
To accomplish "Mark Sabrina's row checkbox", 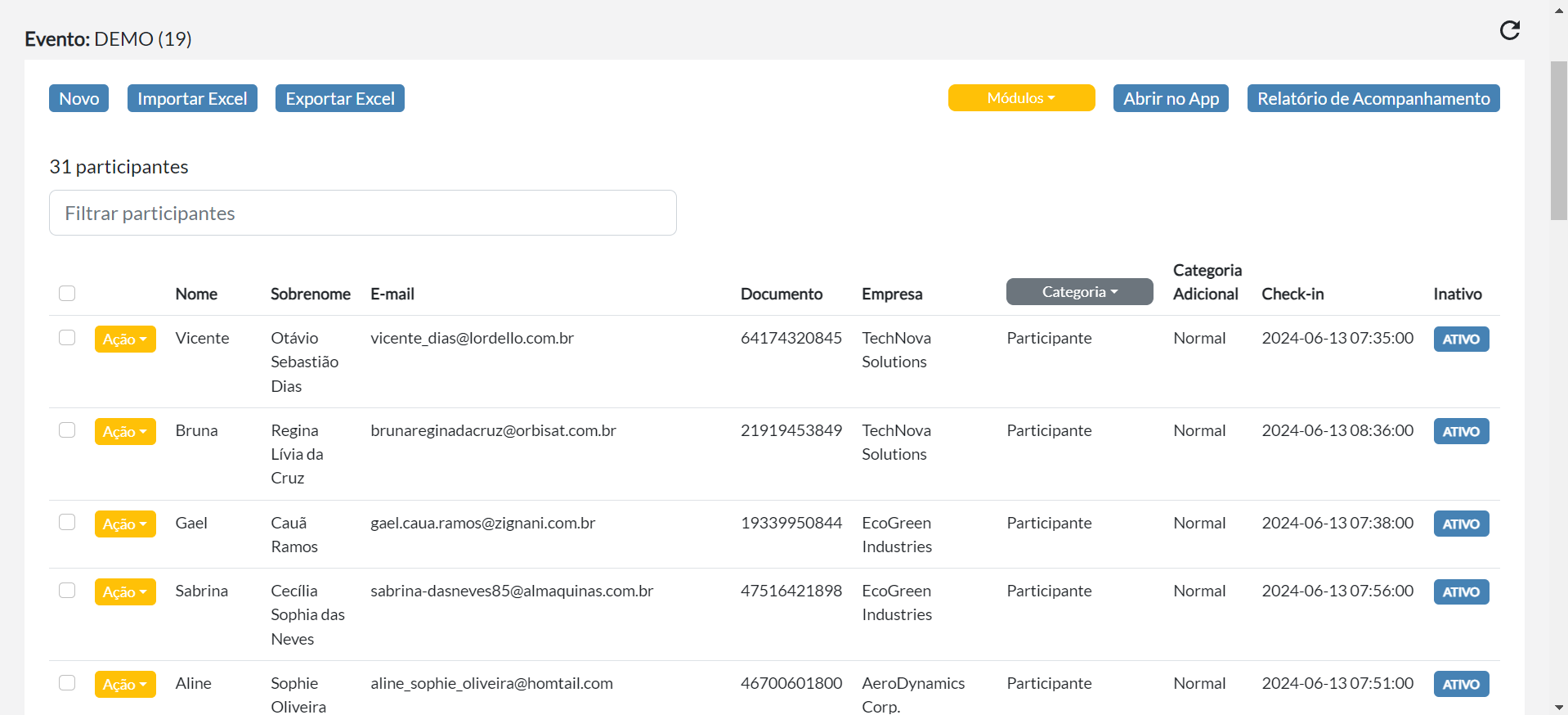I will click(x=67, y=590).
